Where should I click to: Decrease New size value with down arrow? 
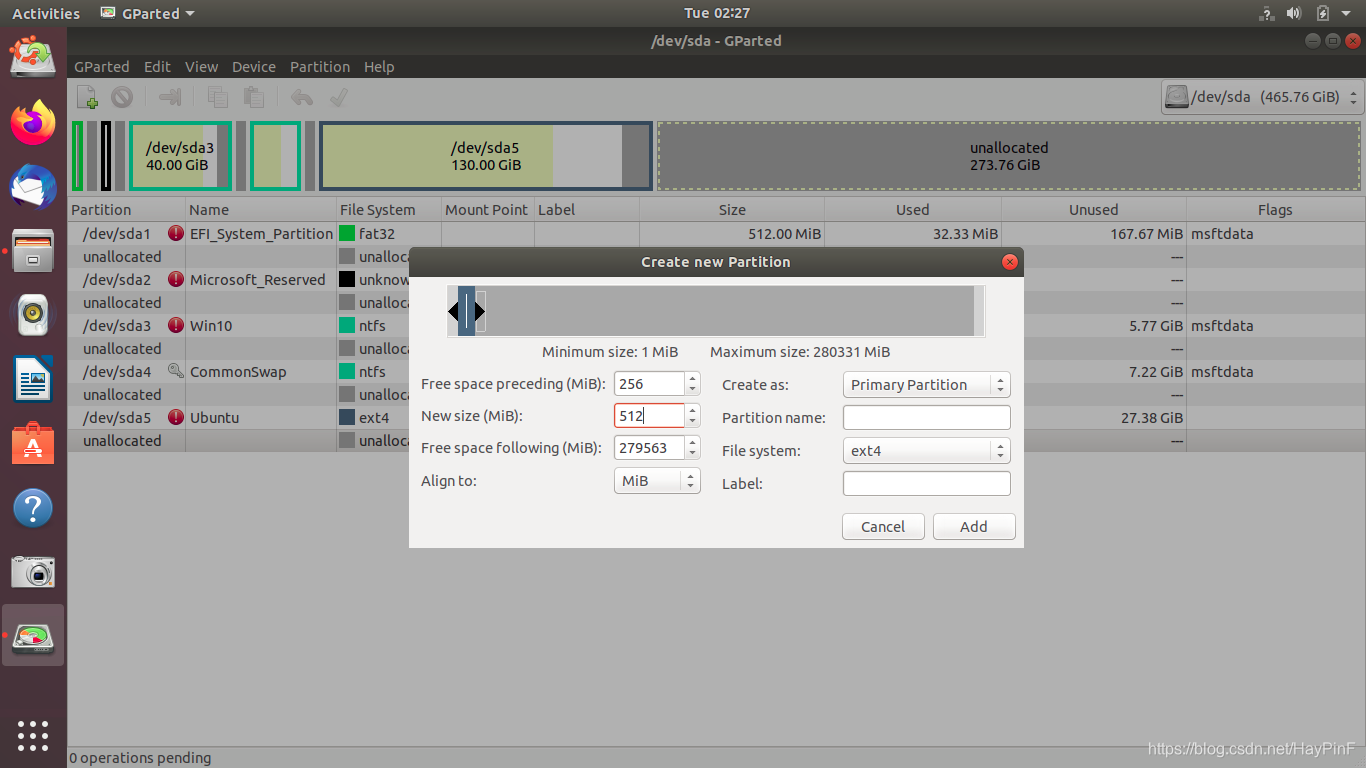[693, 422]
